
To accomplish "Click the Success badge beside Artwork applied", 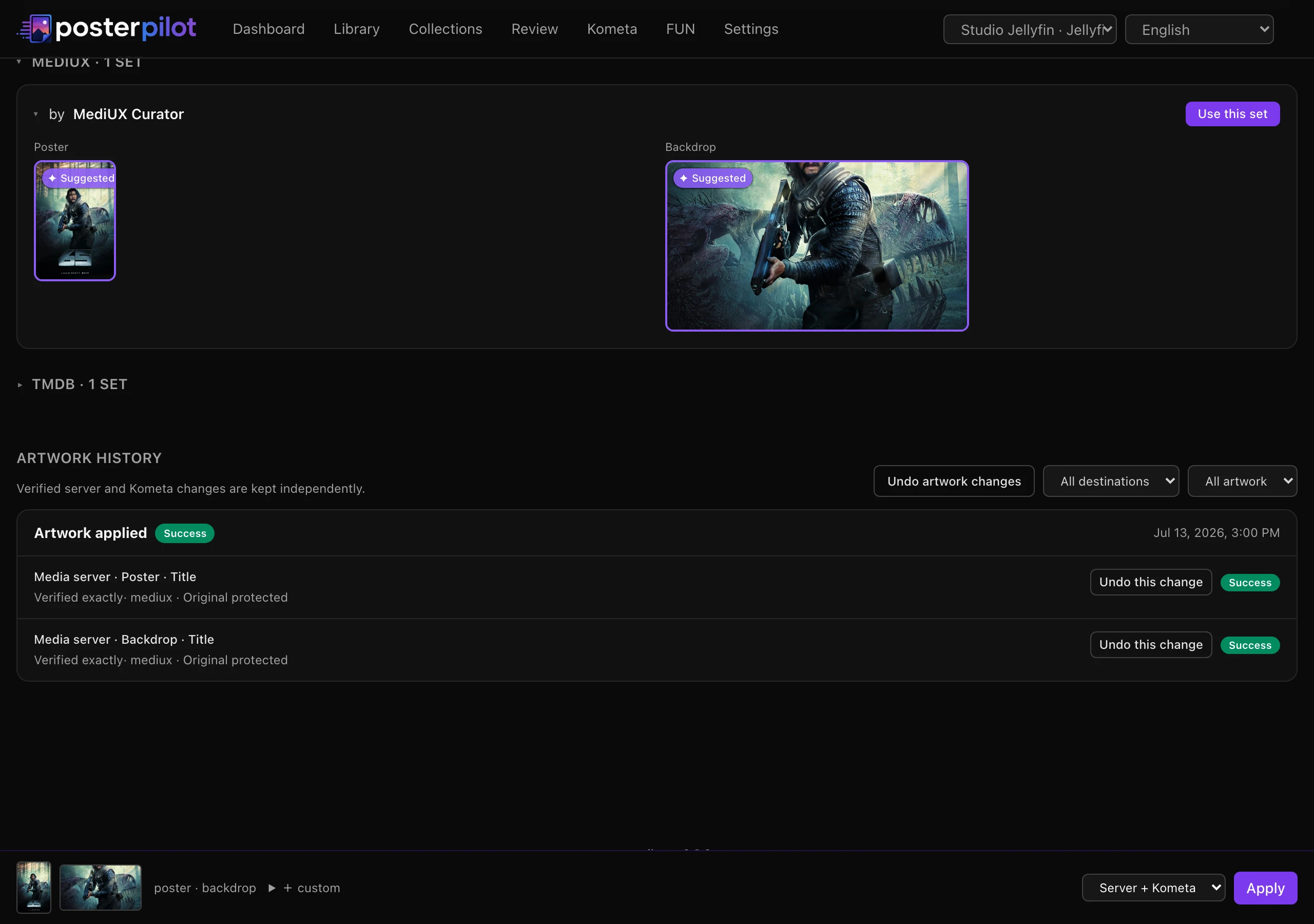I will (x=184, y=533).
